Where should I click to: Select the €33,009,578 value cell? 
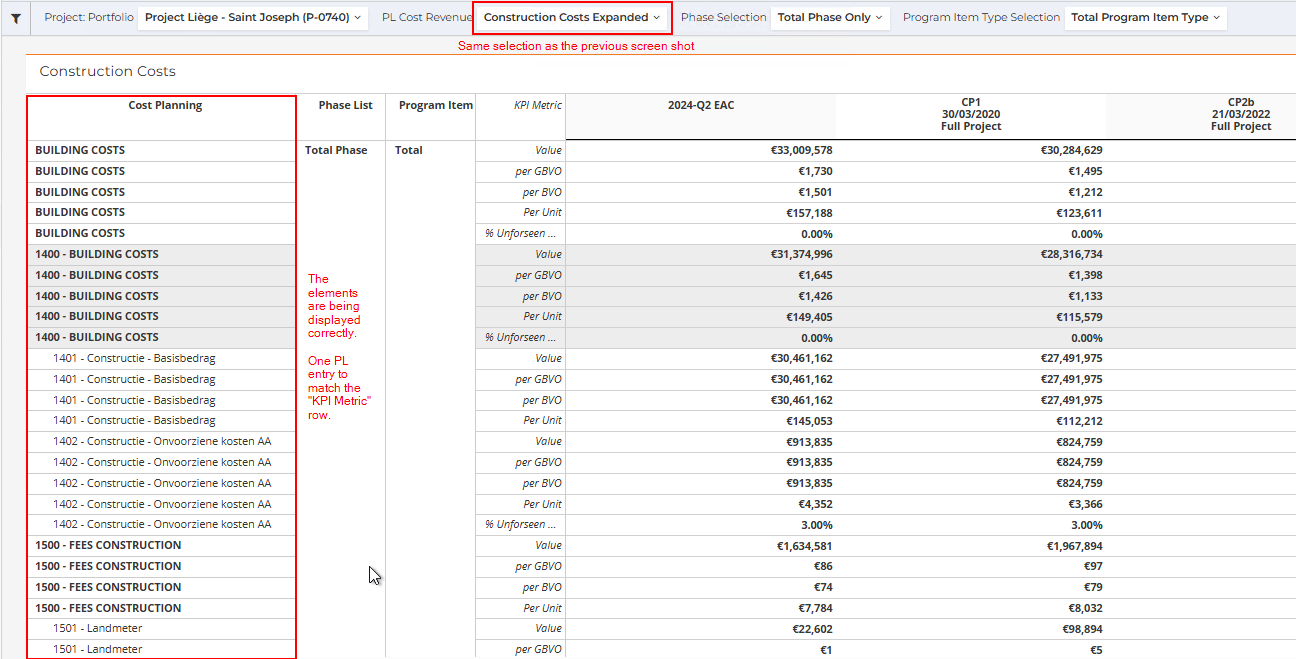pyautogui.click(x=801, y=151)
